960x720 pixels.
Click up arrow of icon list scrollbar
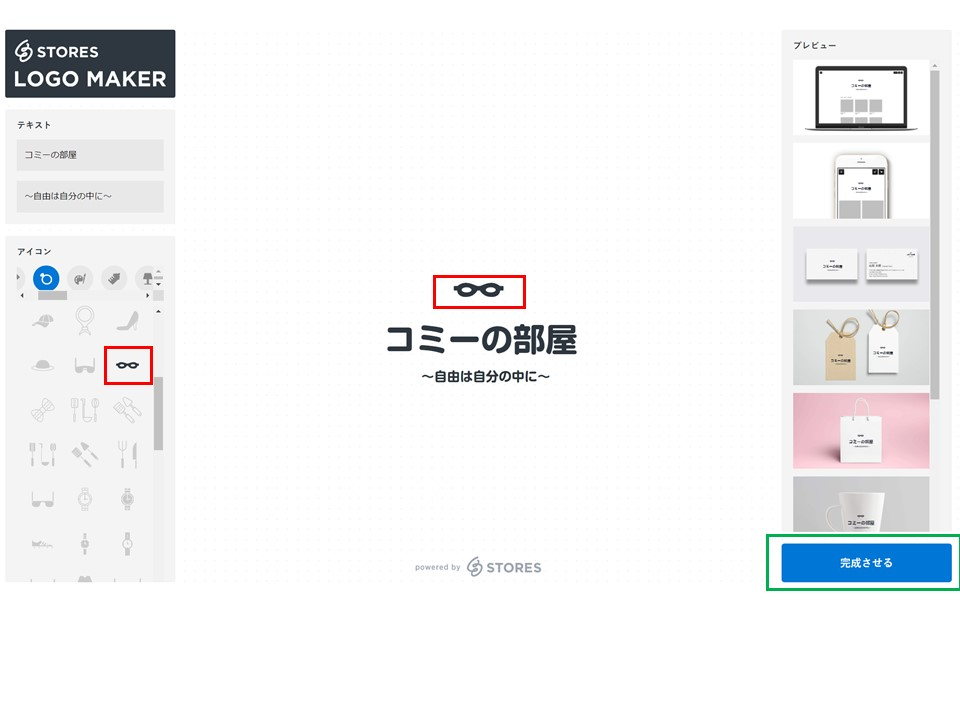coord(159,312)
